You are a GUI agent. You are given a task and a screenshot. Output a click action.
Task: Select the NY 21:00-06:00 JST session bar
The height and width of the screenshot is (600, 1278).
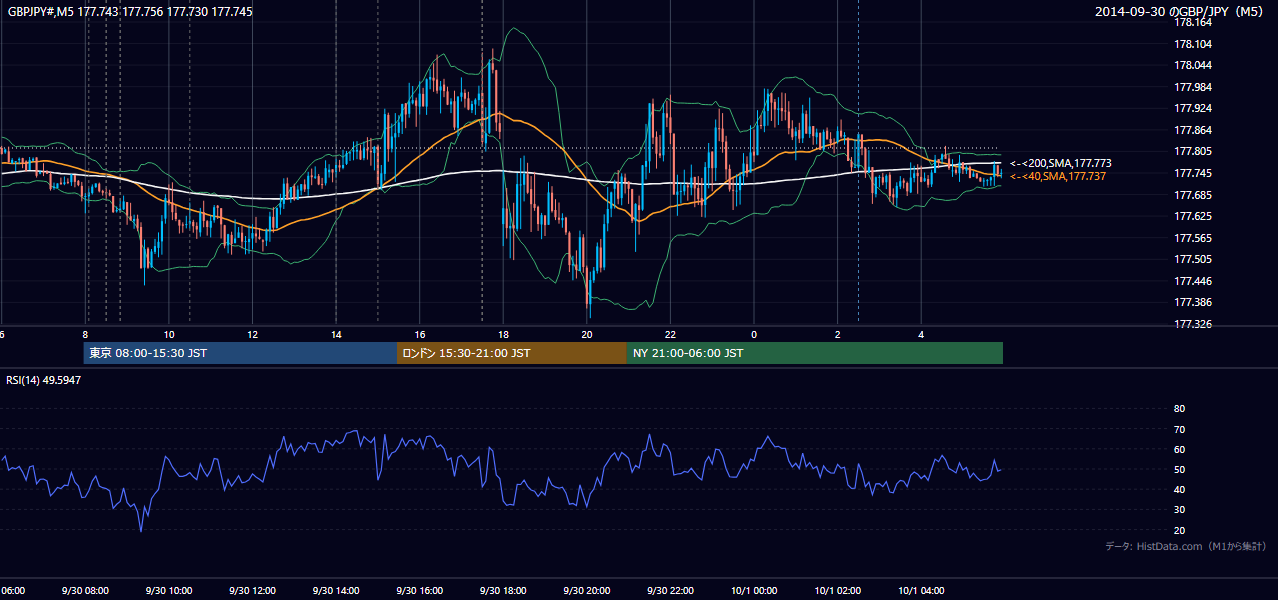click(815, 353)
